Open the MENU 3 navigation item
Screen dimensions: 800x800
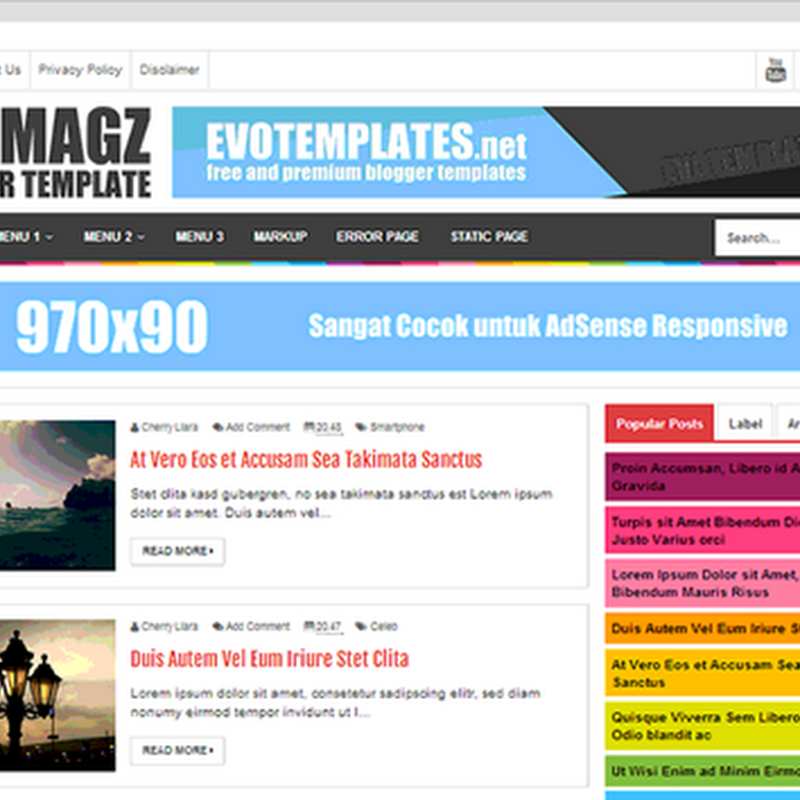199,237
